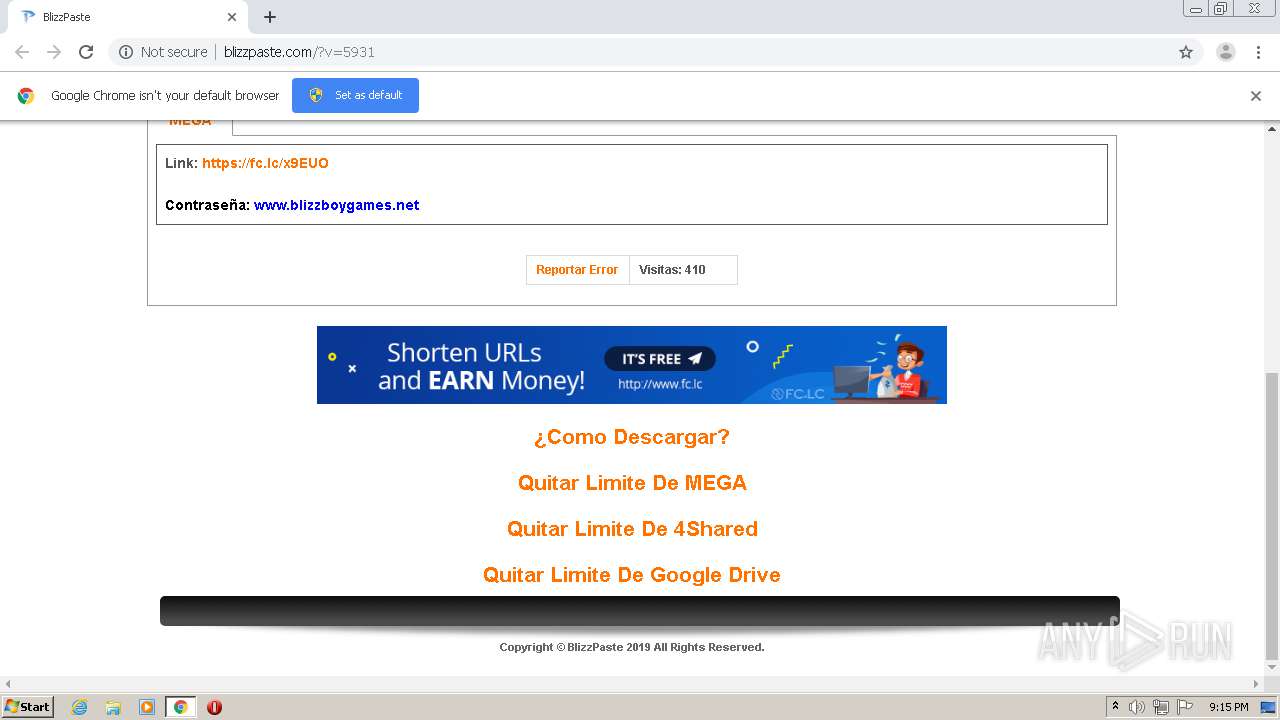
Task: Click Reportar Error button
Action: [x=577, y=270]
